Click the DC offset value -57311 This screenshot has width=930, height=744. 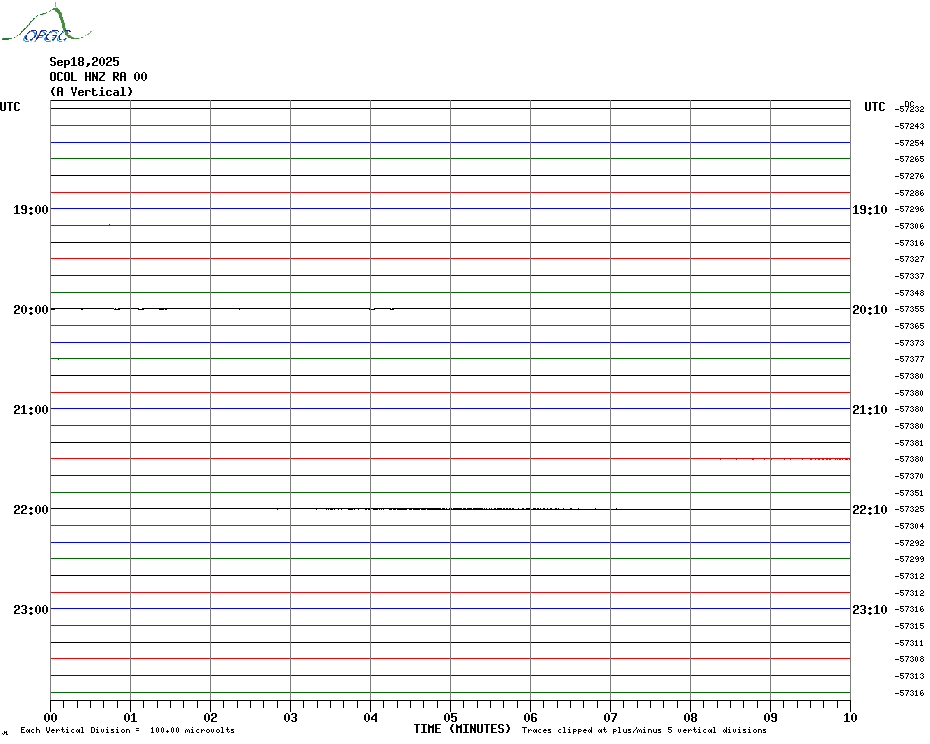point(910,643)
